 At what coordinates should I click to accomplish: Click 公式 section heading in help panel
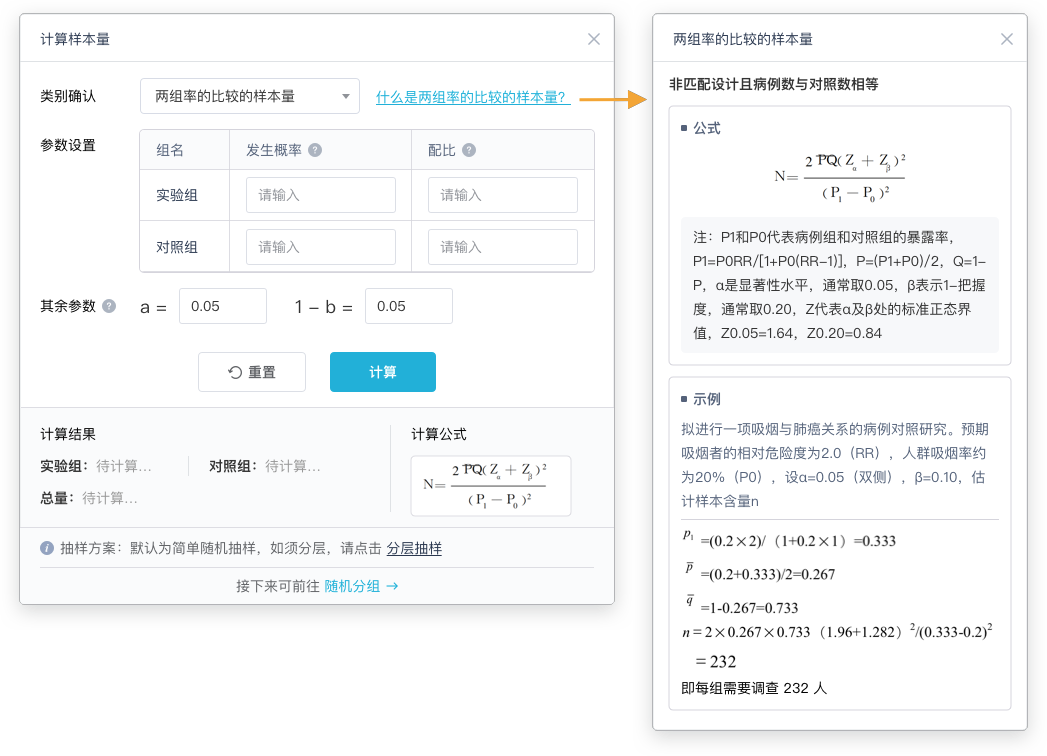(706, 128)
